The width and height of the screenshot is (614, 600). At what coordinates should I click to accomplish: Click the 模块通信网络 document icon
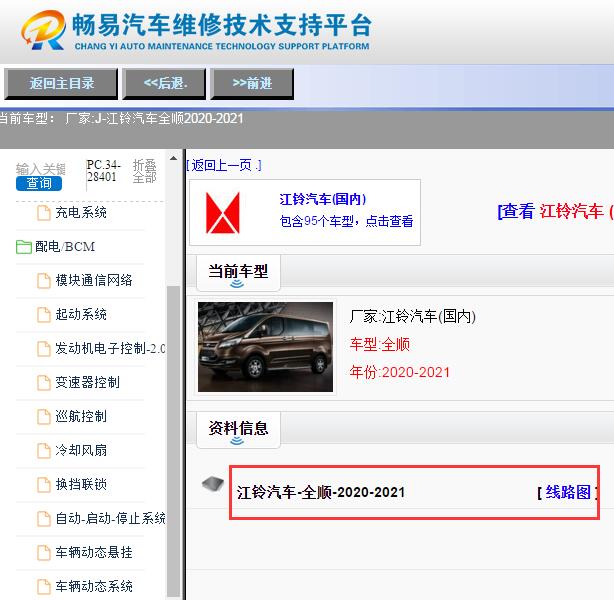pyautogui.click(x=43, y=281)
